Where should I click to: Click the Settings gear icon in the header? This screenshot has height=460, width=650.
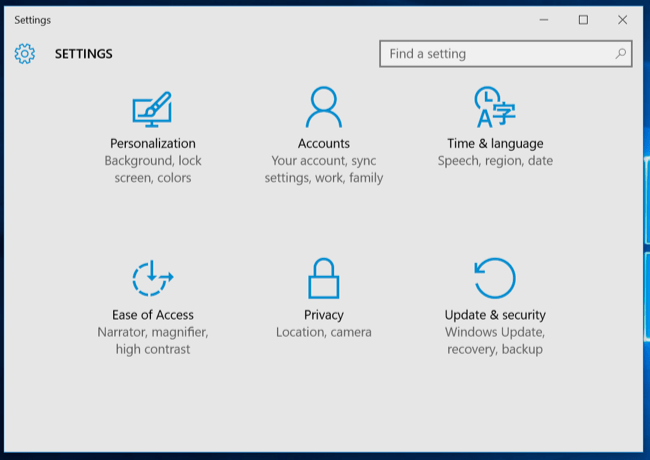(25, 54)
